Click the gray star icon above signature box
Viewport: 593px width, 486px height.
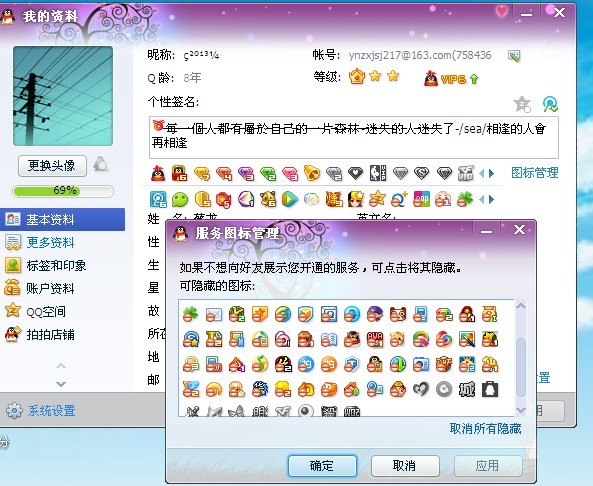pyautogui.click(x=522, y=104)
